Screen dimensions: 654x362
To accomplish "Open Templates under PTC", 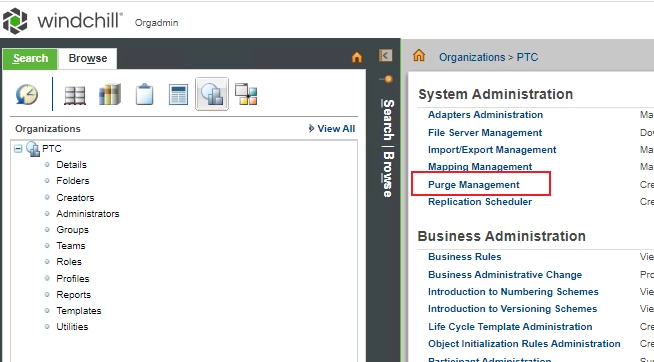I will coord(78,311).
